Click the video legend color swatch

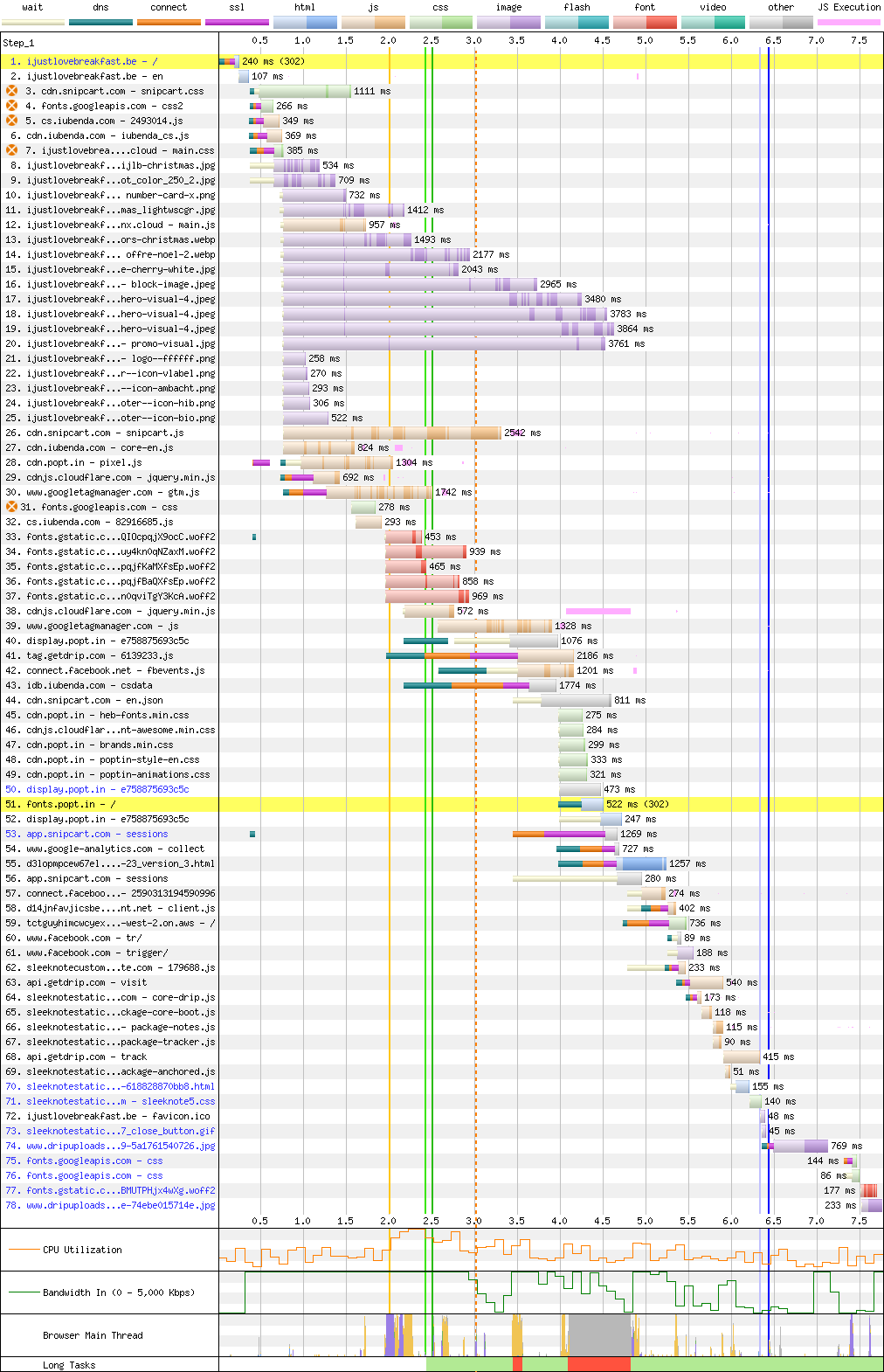coord(714,22)
